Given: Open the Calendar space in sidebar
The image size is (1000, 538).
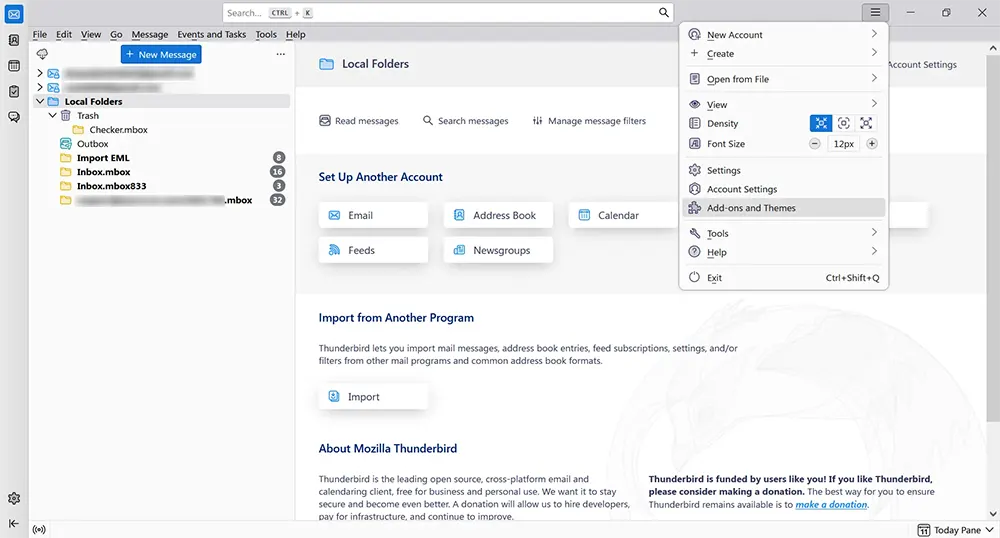Looking at the screenshot, I should point(14,66).
